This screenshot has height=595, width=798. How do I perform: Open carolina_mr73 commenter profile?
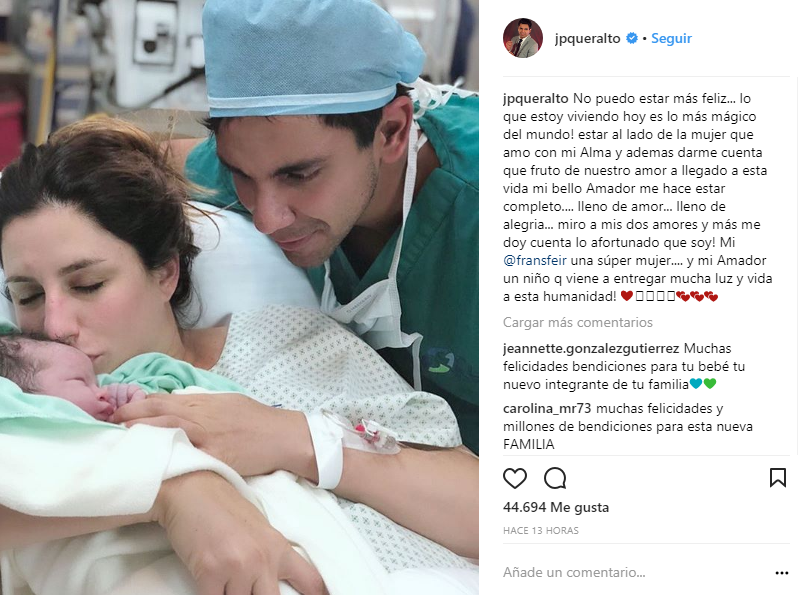[x=548, y=409]
